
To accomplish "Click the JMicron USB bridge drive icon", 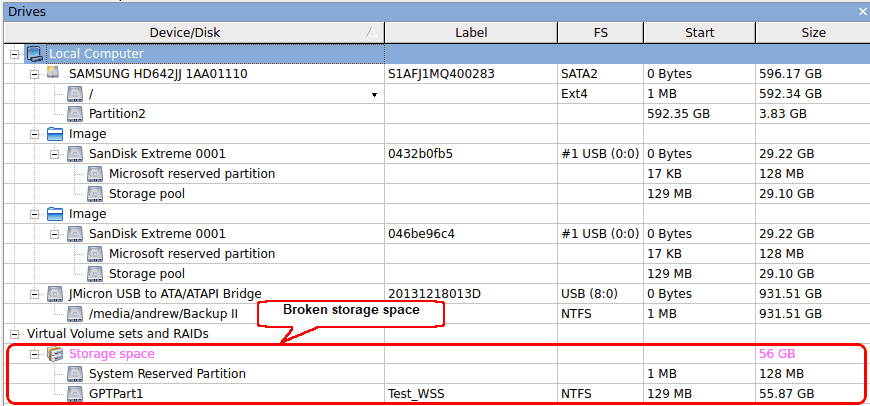I will (55, 293).
